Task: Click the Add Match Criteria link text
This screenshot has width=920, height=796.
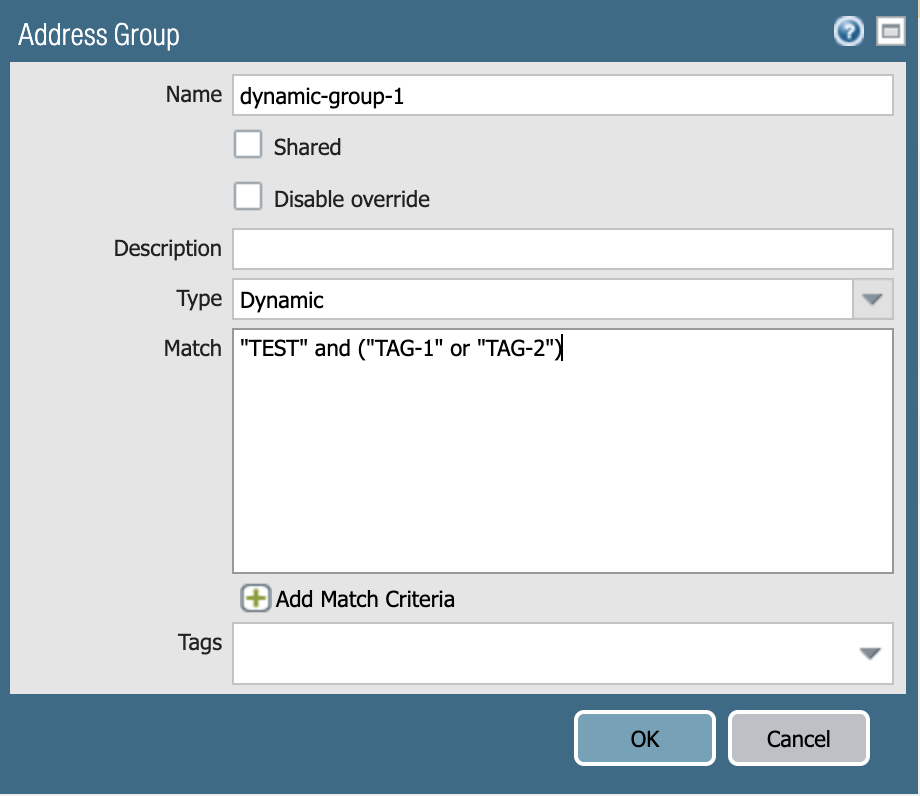Action: click(365, 599)
